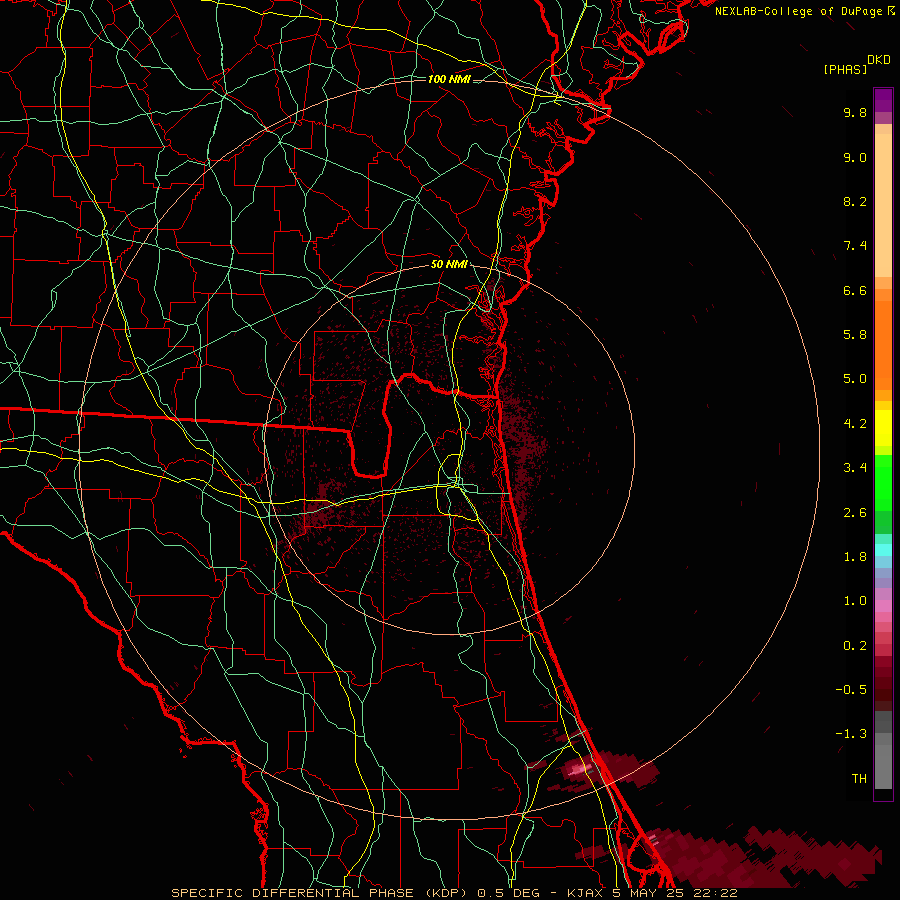Click the 9.8 scale value
This screenshot has width=900, height=900.
[x=855, y=113]
